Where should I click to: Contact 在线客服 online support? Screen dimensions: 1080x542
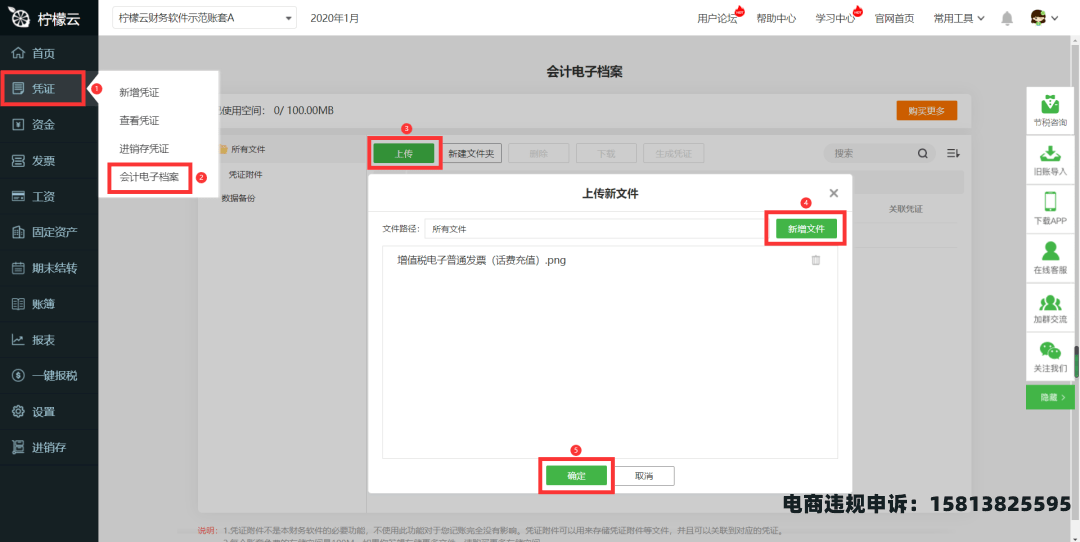1050,256
